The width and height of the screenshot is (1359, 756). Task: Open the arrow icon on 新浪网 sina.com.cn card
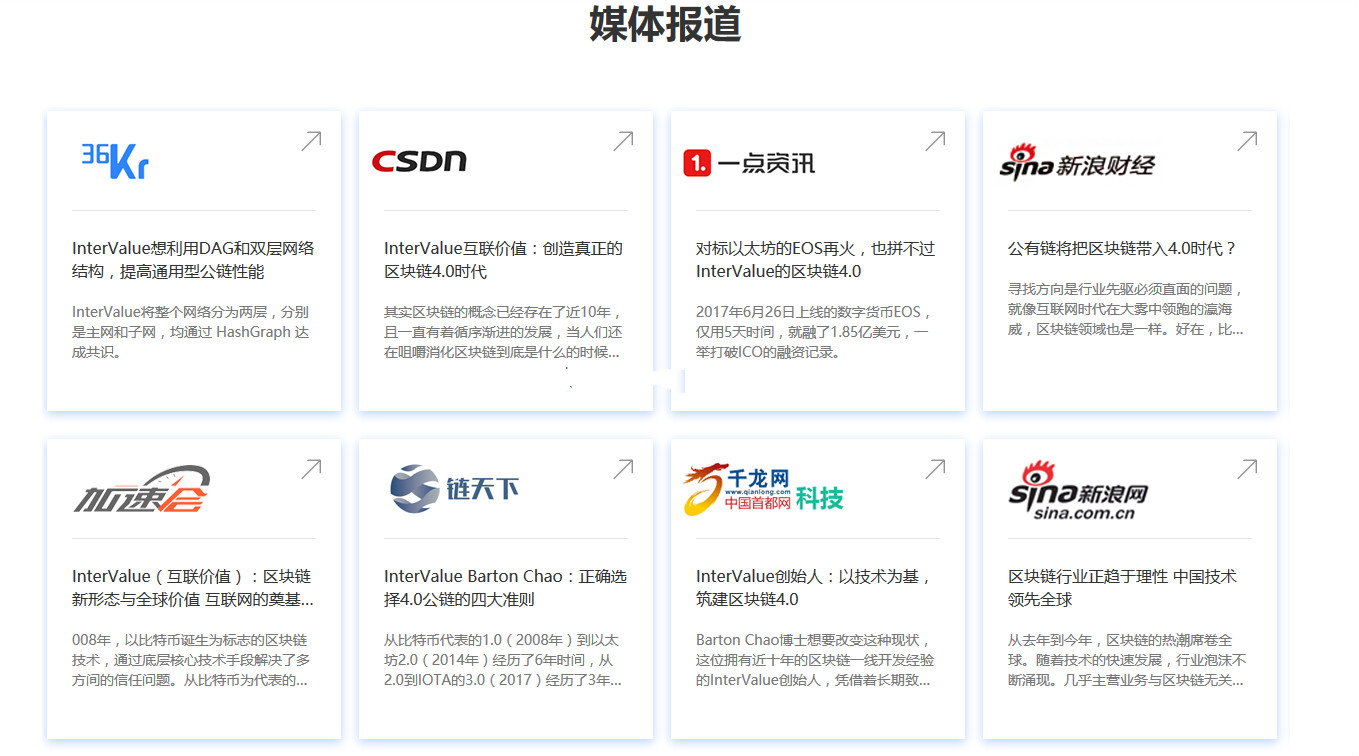[1247, 469]
